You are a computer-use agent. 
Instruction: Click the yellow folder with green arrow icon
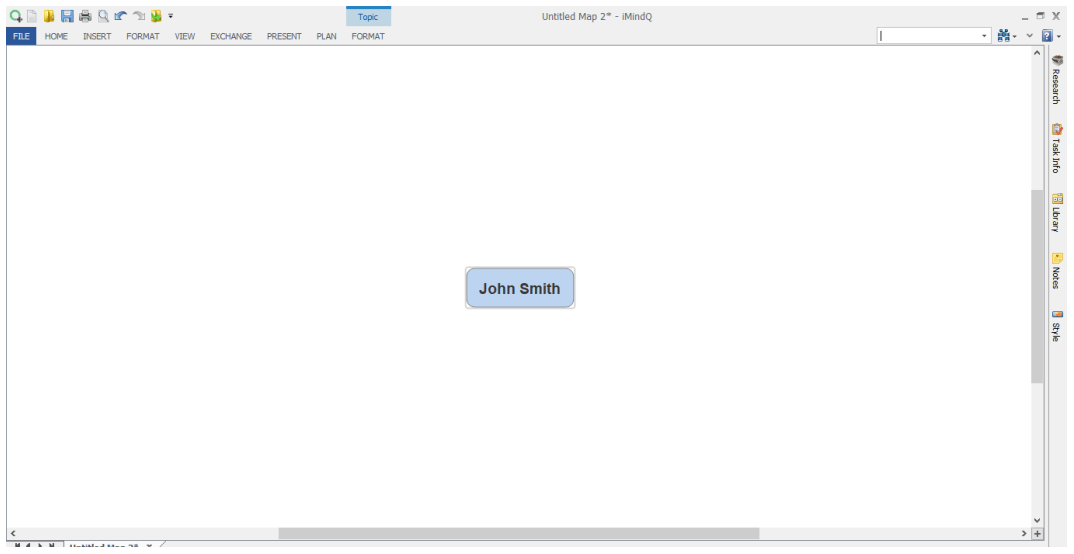[x=156, y=16]
